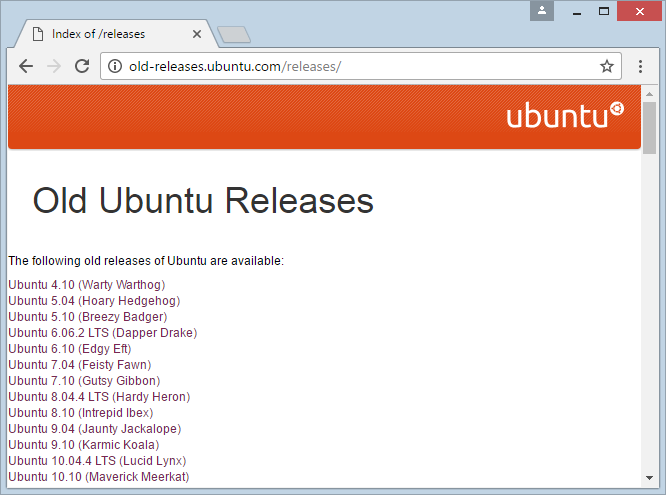
Task: Maximize the browser window
Action: (x=604, y=11)
